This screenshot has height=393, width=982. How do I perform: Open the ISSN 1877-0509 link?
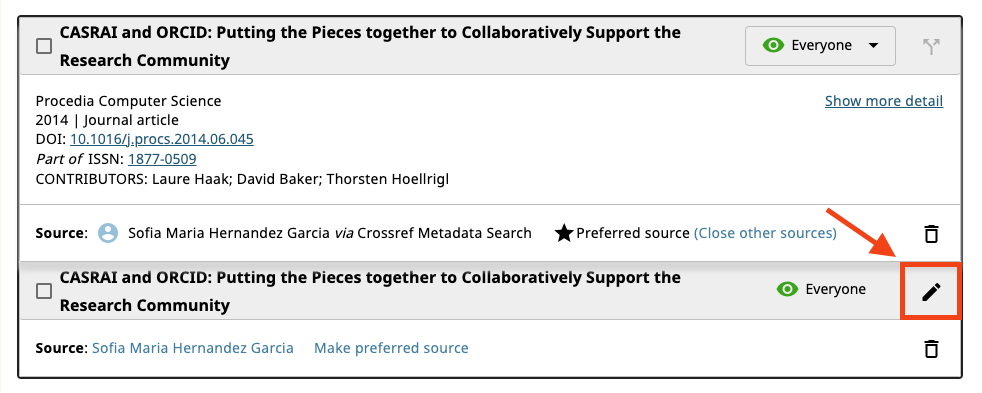pos(162,159)
